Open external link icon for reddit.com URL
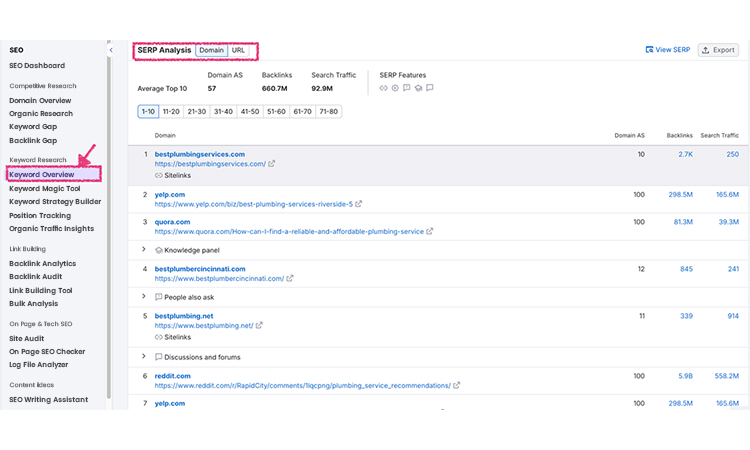750x450 pixels. tap(457, 385)
